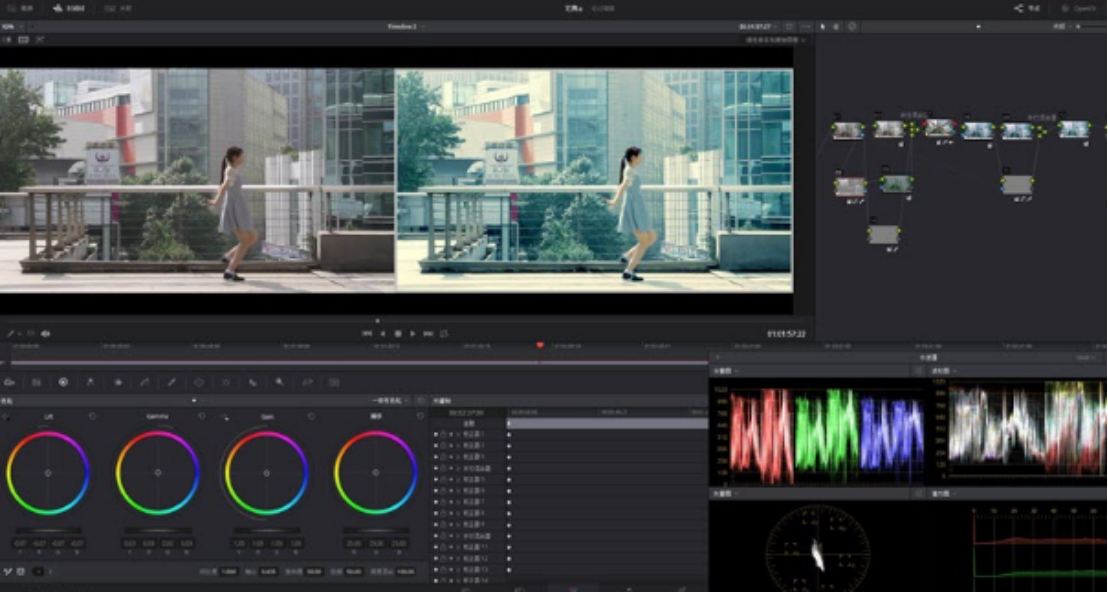
Task: Reset the Gamma color wheel
Action: 202,416
